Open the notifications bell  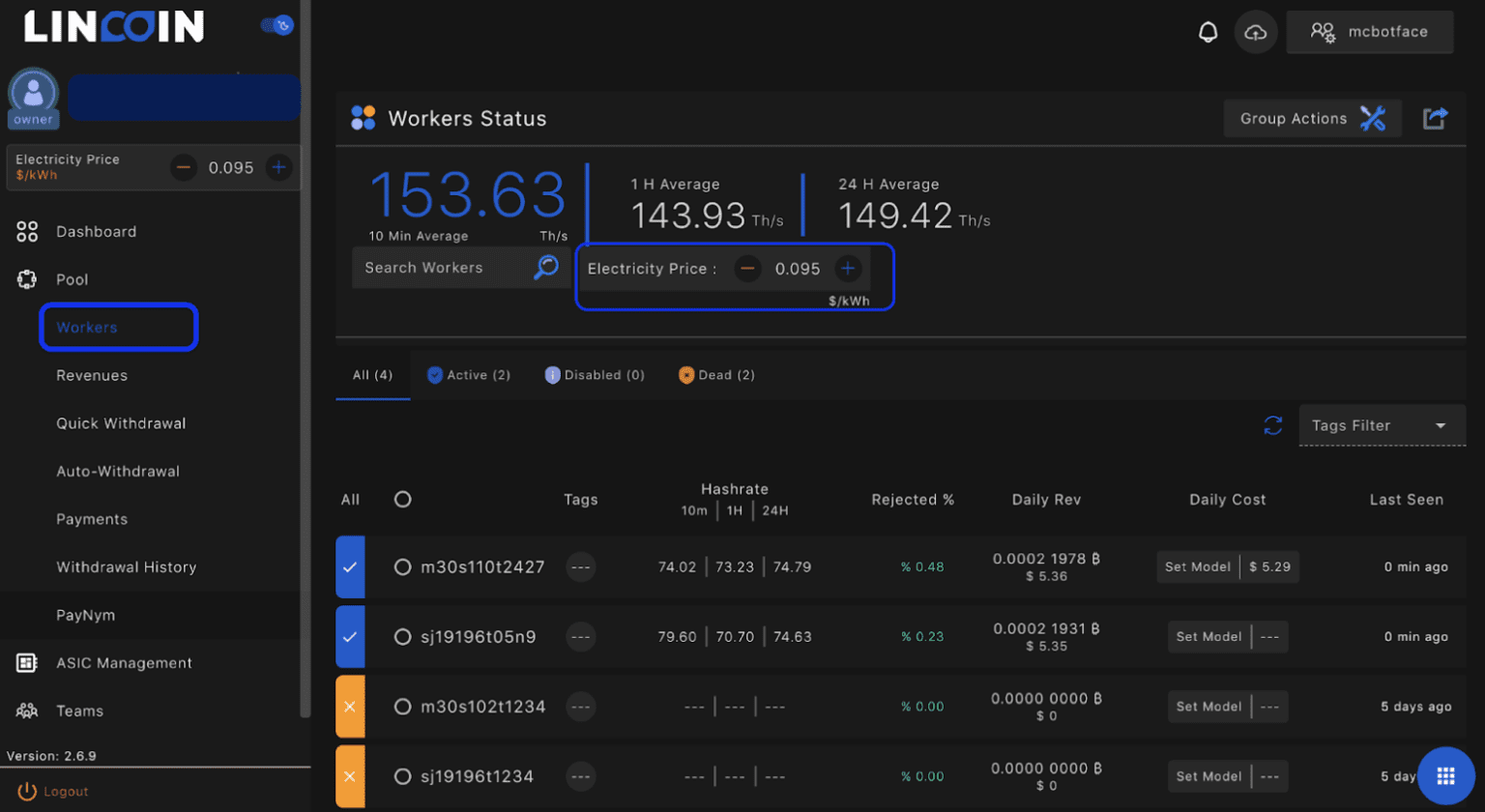(1208, 31)
